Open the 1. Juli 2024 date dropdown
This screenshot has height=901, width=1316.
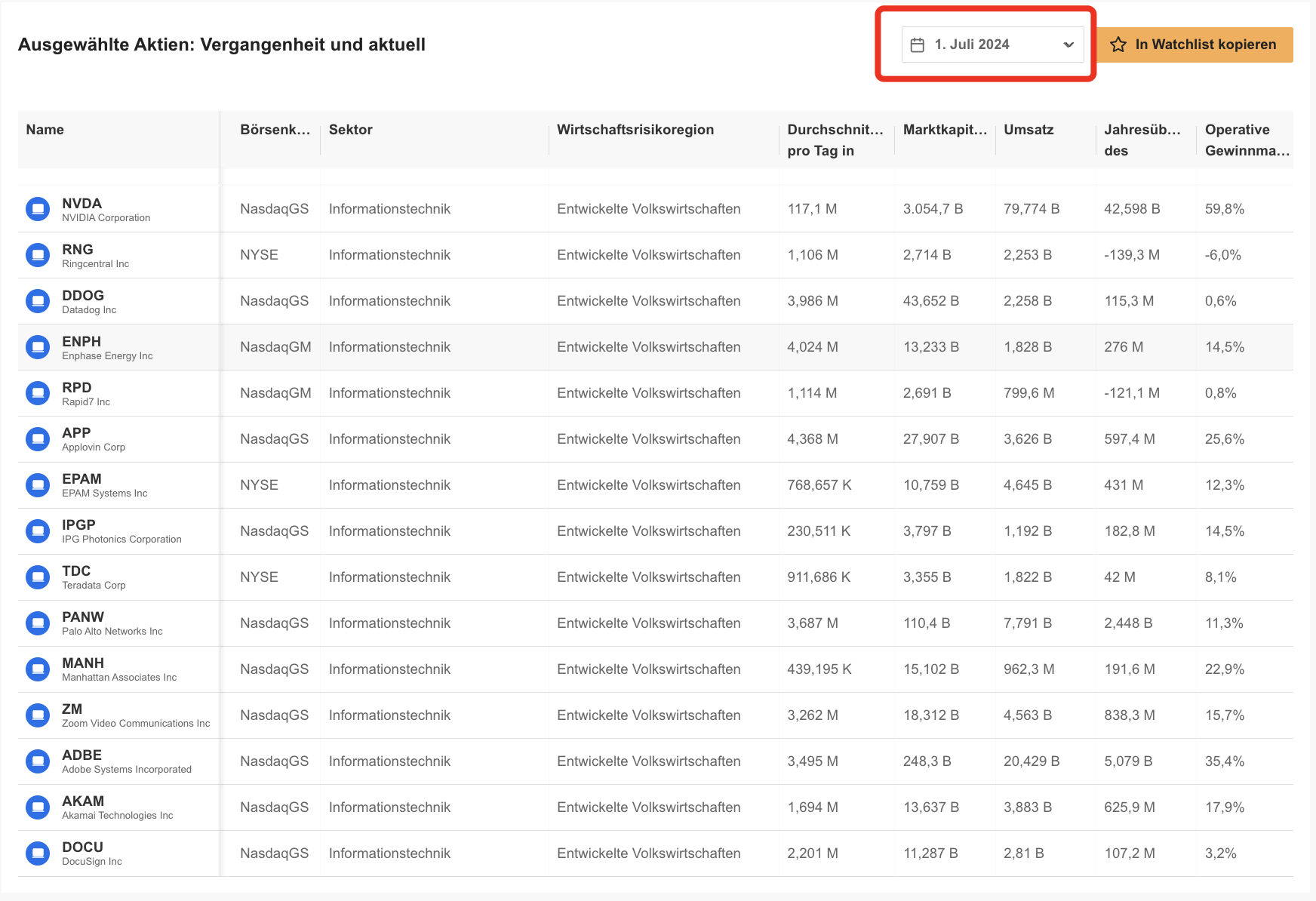click(x=992, y=45)
